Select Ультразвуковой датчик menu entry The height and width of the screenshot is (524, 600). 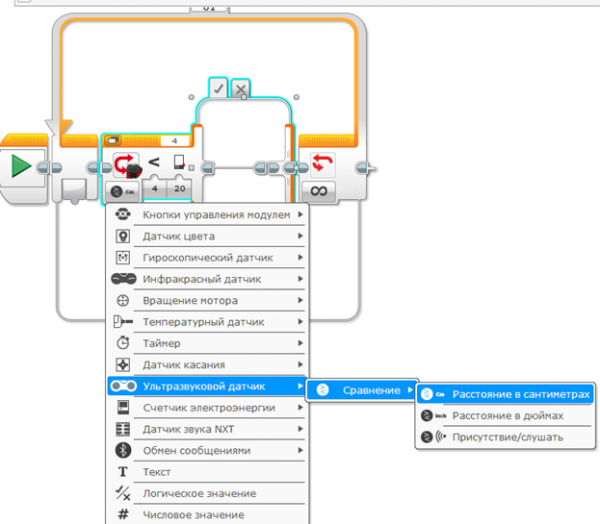pyautogui.click(x=207, y=386)
